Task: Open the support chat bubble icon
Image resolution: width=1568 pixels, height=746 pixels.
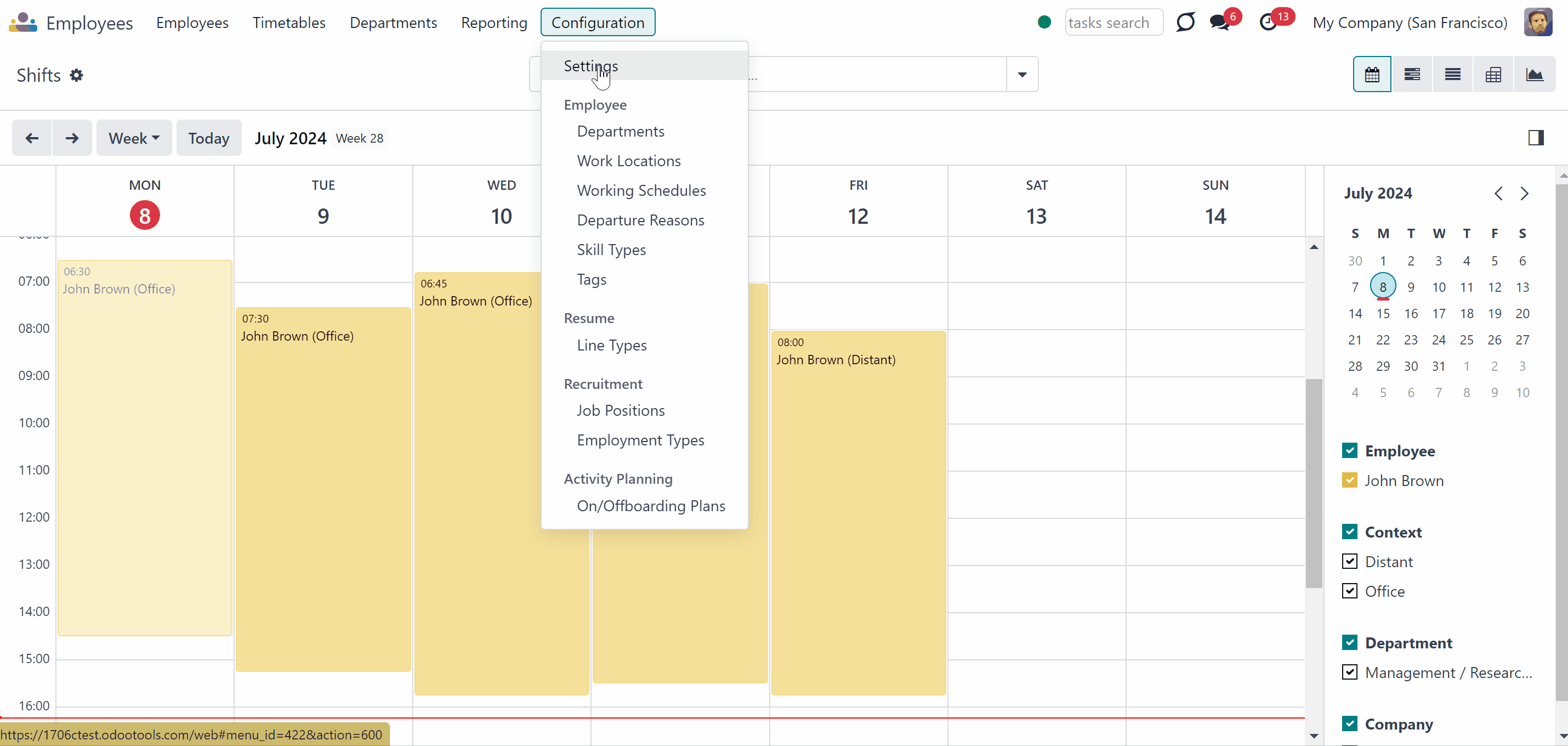Action: coord(1185,22)
